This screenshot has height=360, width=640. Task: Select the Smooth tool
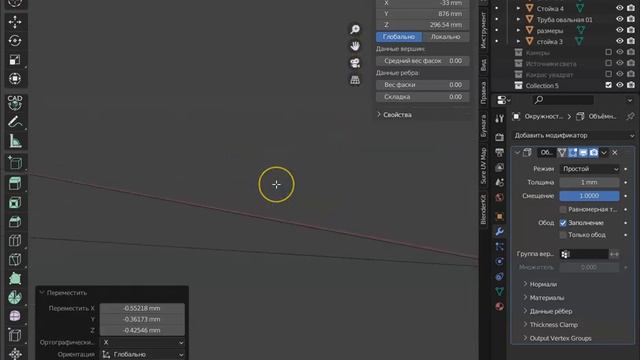pyautogui.click(x=15, y=316)
